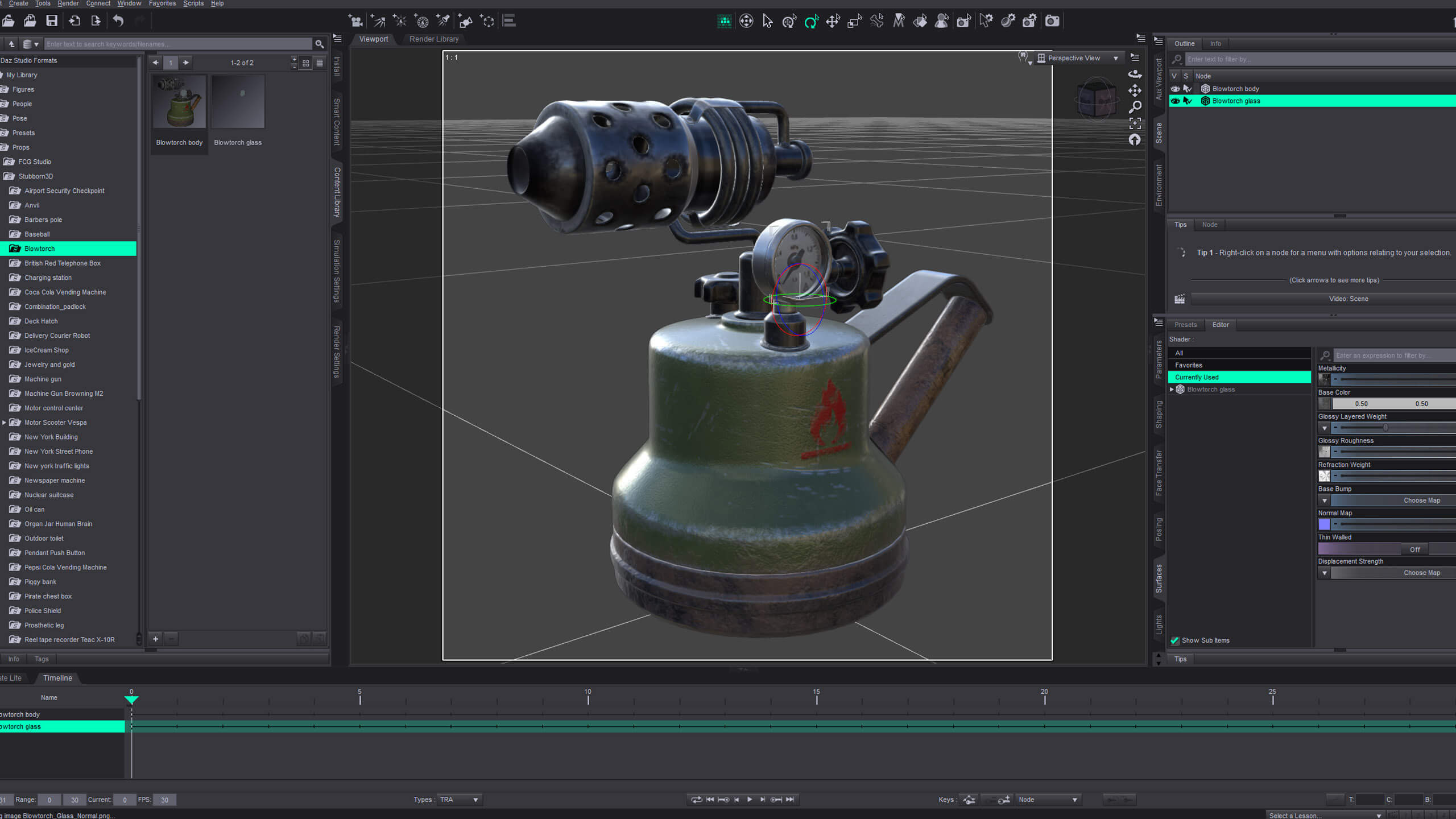
Task: Open the Window menu
Action: [129, 3]
